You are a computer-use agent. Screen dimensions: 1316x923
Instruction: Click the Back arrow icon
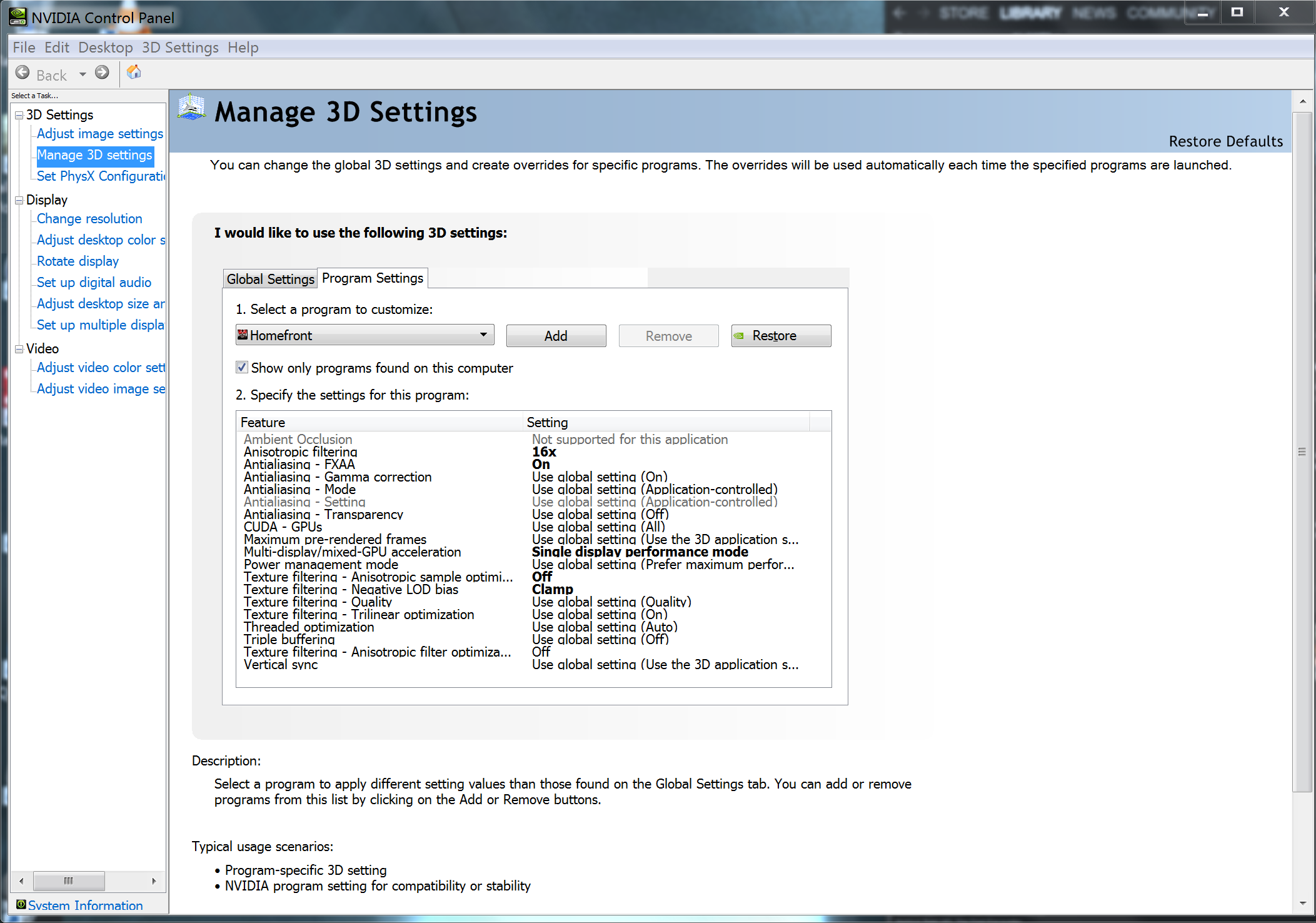click(23, 73)
